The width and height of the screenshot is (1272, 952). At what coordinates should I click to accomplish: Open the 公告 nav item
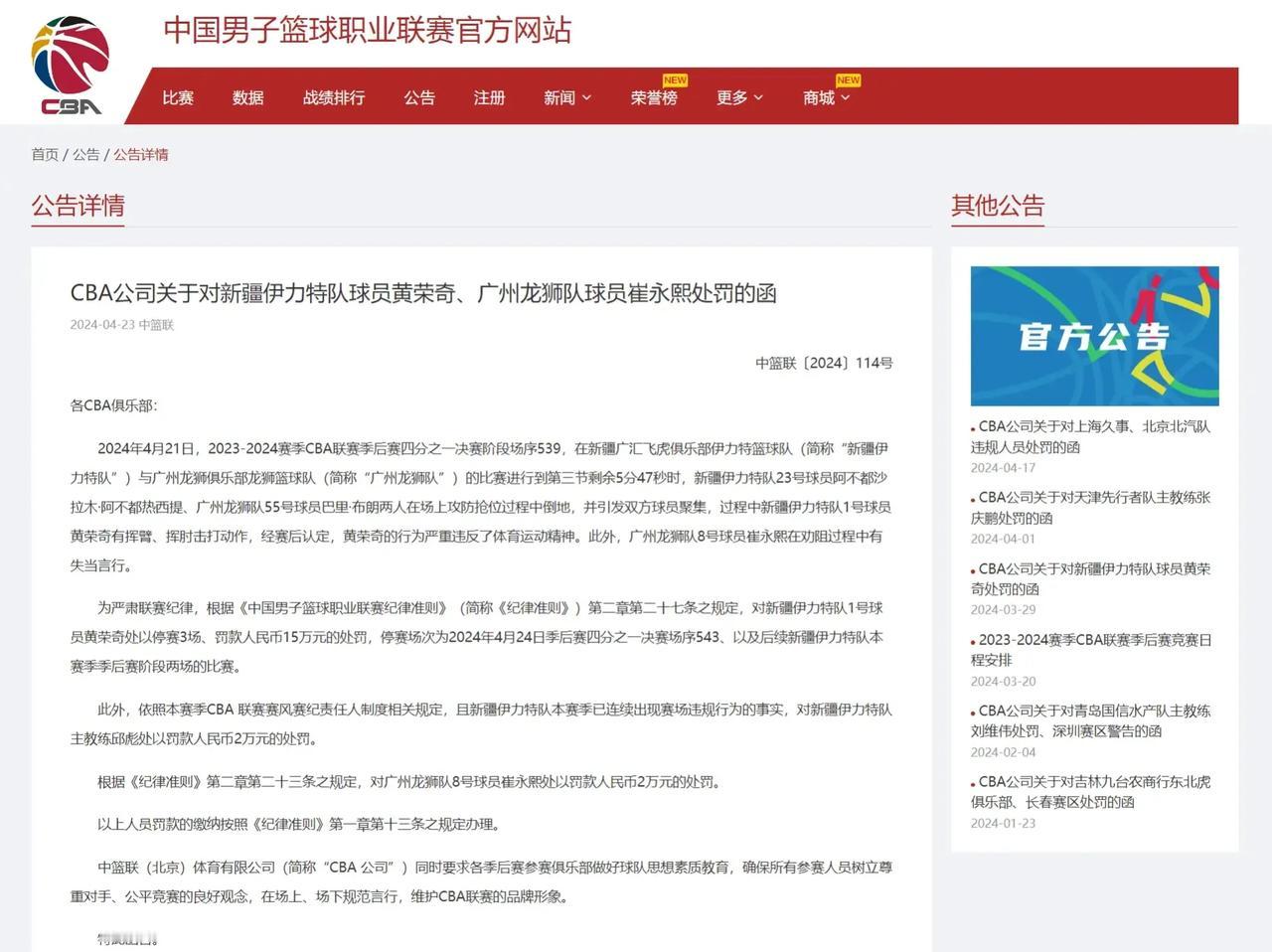[419, 97]
